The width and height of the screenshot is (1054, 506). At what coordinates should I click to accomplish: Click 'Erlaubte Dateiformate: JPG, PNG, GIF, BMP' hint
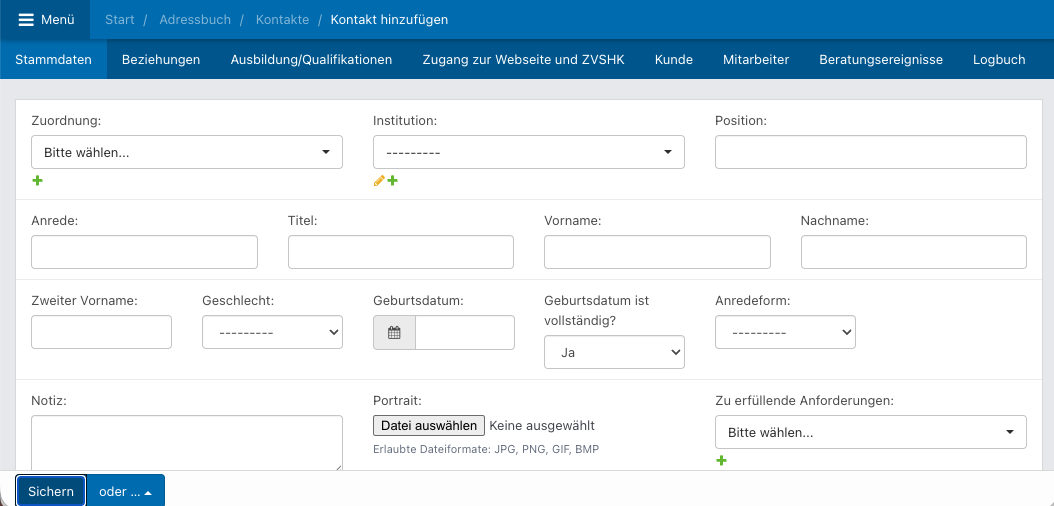(x=486, y=449)
